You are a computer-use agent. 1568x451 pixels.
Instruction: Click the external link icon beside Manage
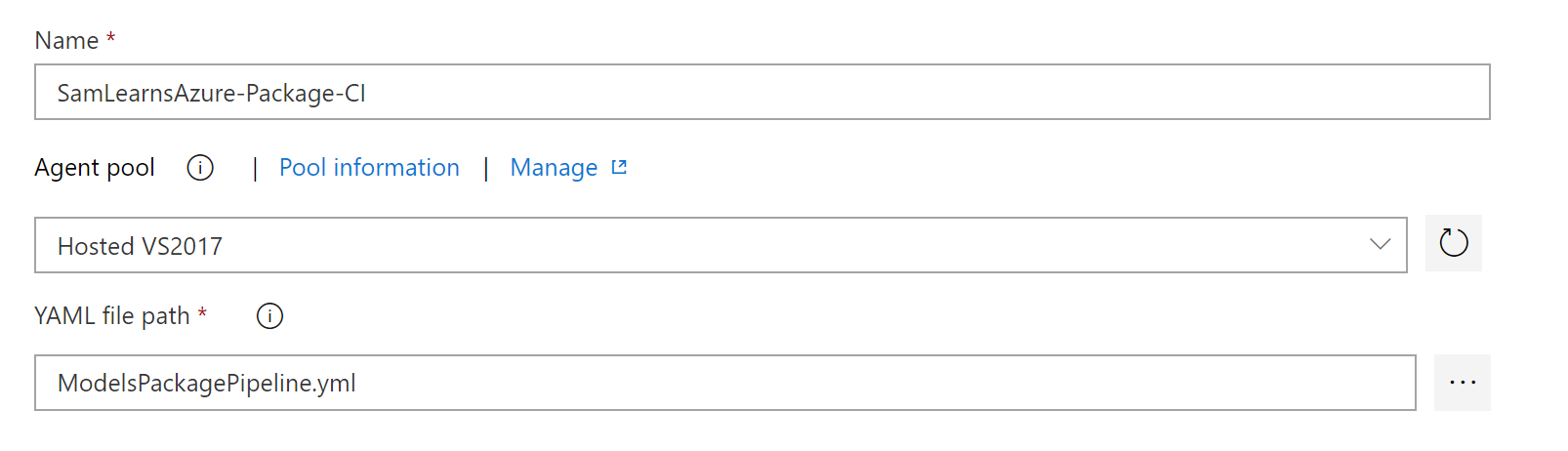click(619, 167)
